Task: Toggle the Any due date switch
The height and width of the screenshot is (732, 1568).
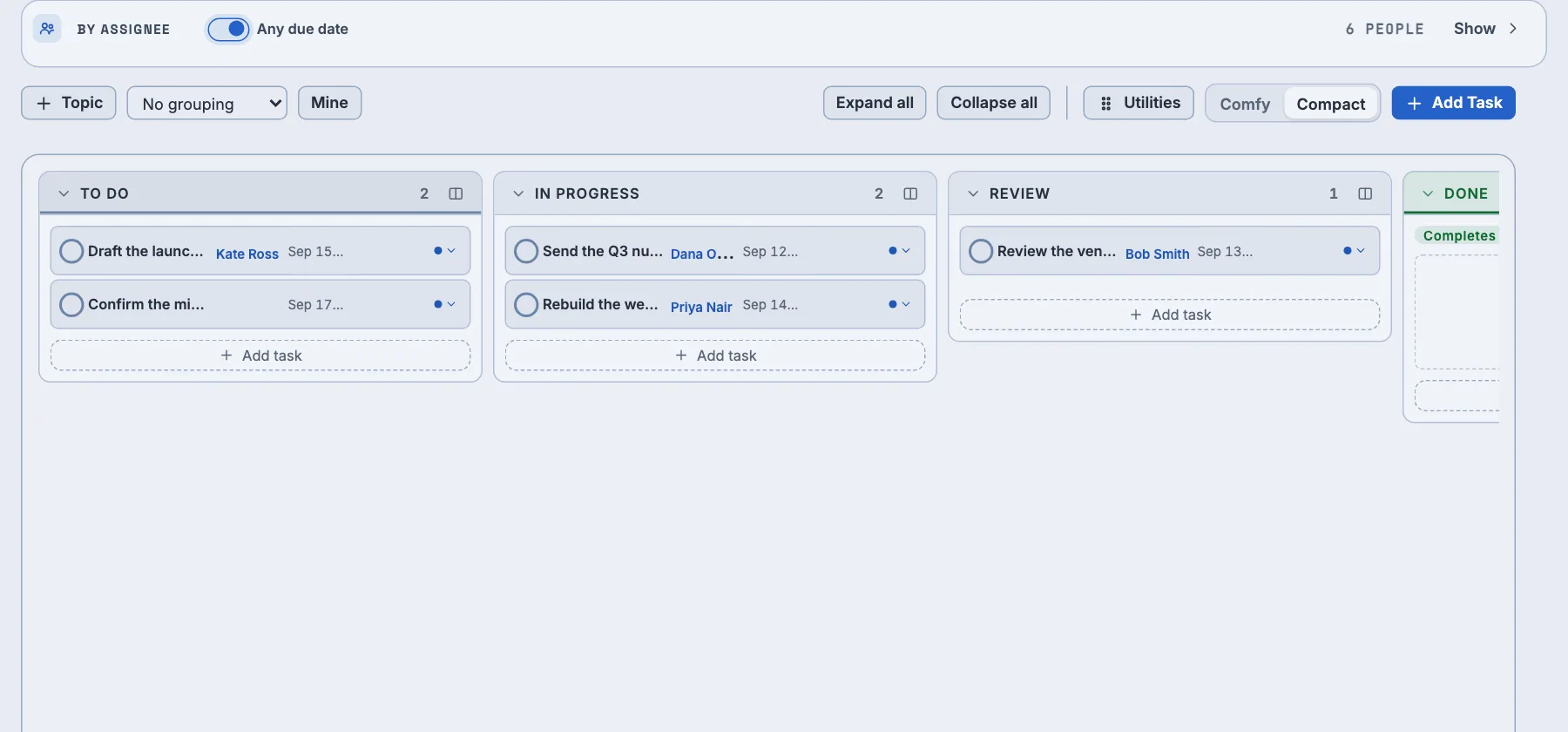Action: pos(228,29)
